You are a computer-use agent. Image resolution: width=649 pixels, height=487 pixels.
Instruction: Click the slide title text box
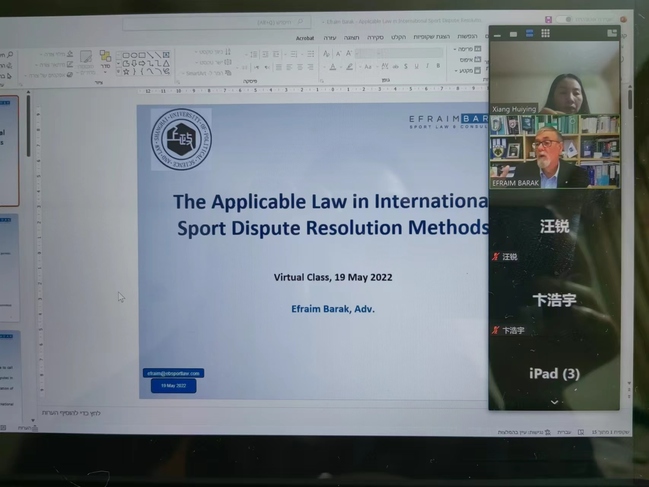pos(330,213)
